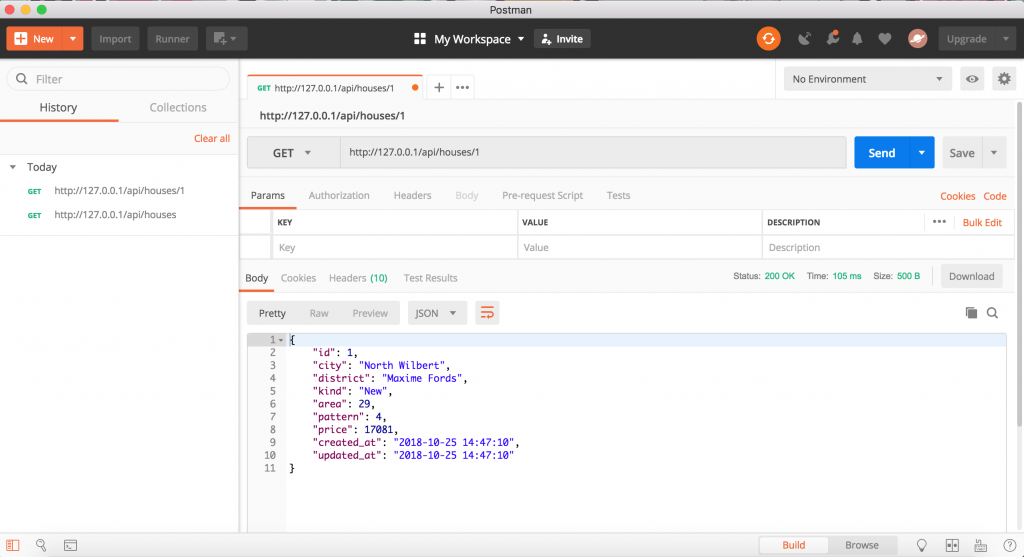Image resolution: width=1024 pixels, height=557 pixels.
Task: Open Save button dropdown arrow
Action: (x=994, y=153)
